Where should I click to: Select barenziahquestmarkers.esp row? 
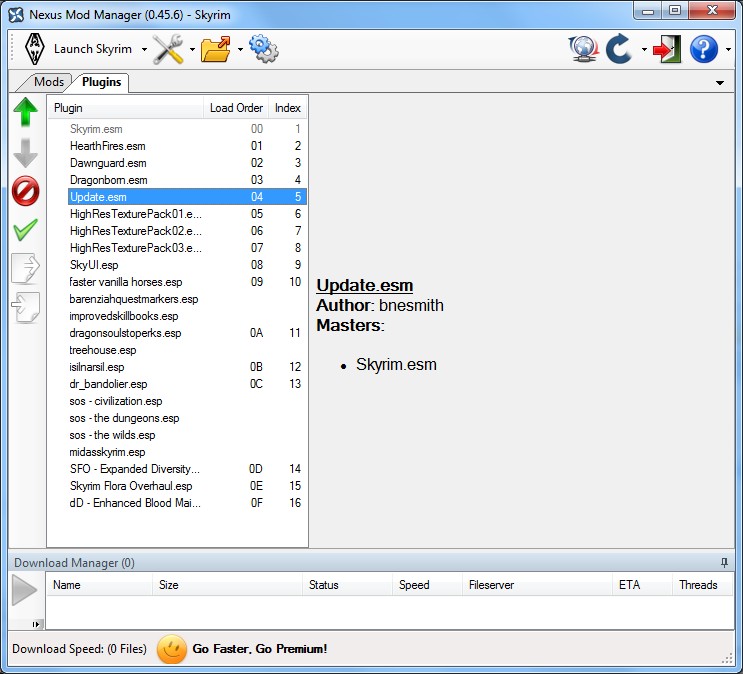point(187,299)
